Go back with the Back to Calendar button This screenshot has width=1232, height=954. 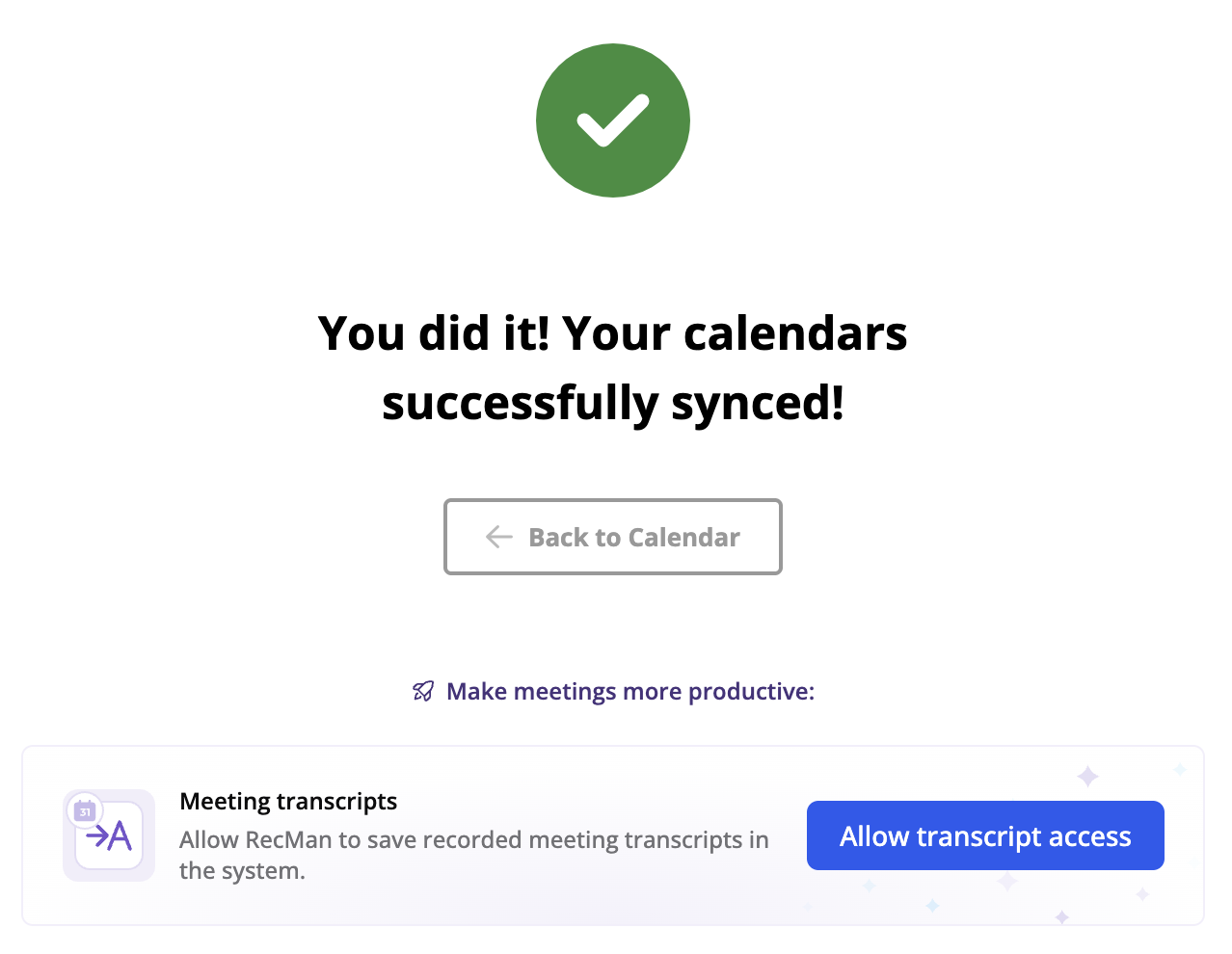(x=612, y=537)
